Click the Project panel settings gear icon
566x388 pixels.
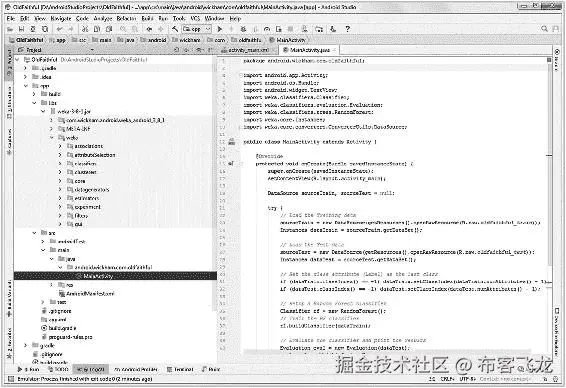(x=198, y=50)
